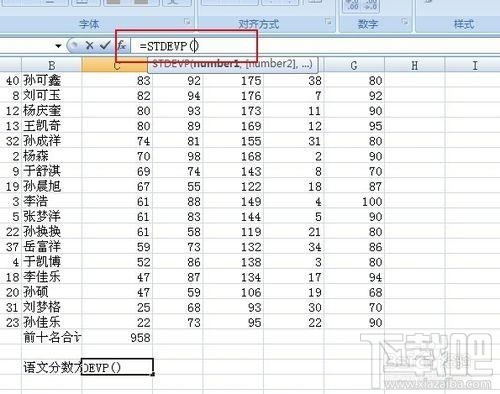The height and width of the screenshot is (394, 500).
Task: Select column G header
Action: pyautogui.click(x=354, y=65)
